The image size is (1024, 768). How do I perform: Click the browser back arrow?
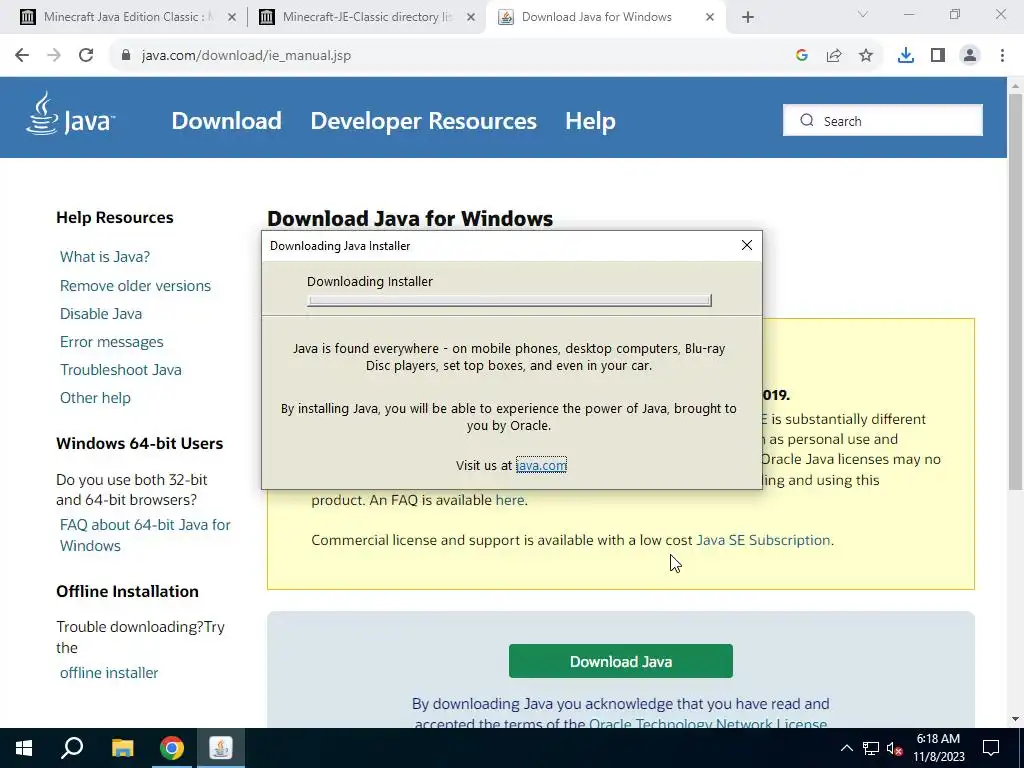[22, 56]
